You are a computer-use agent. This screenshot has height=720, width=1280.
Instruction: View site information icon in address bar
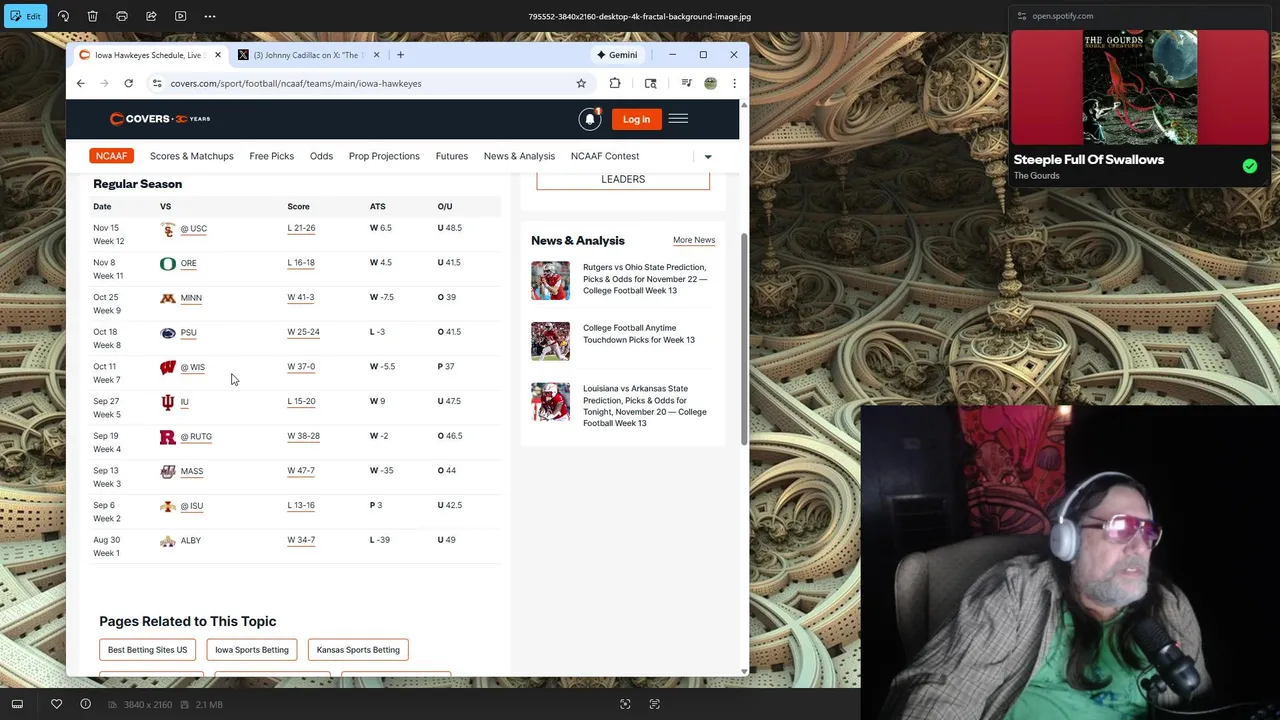[157, 84]
